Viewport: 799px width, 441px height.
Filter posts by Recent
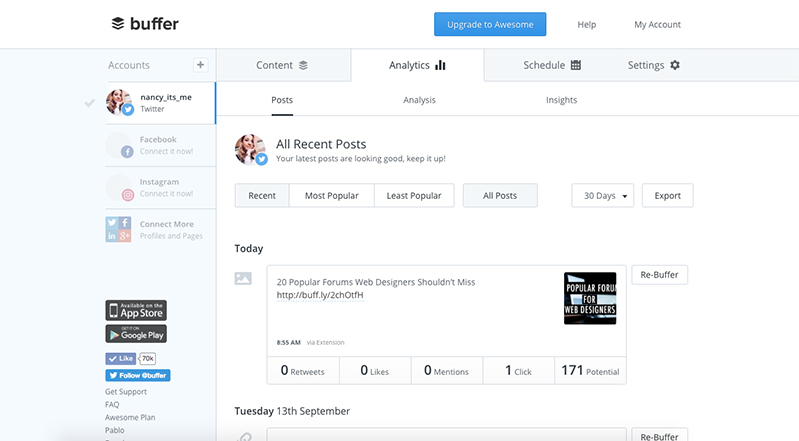click(x=262, y=195)
